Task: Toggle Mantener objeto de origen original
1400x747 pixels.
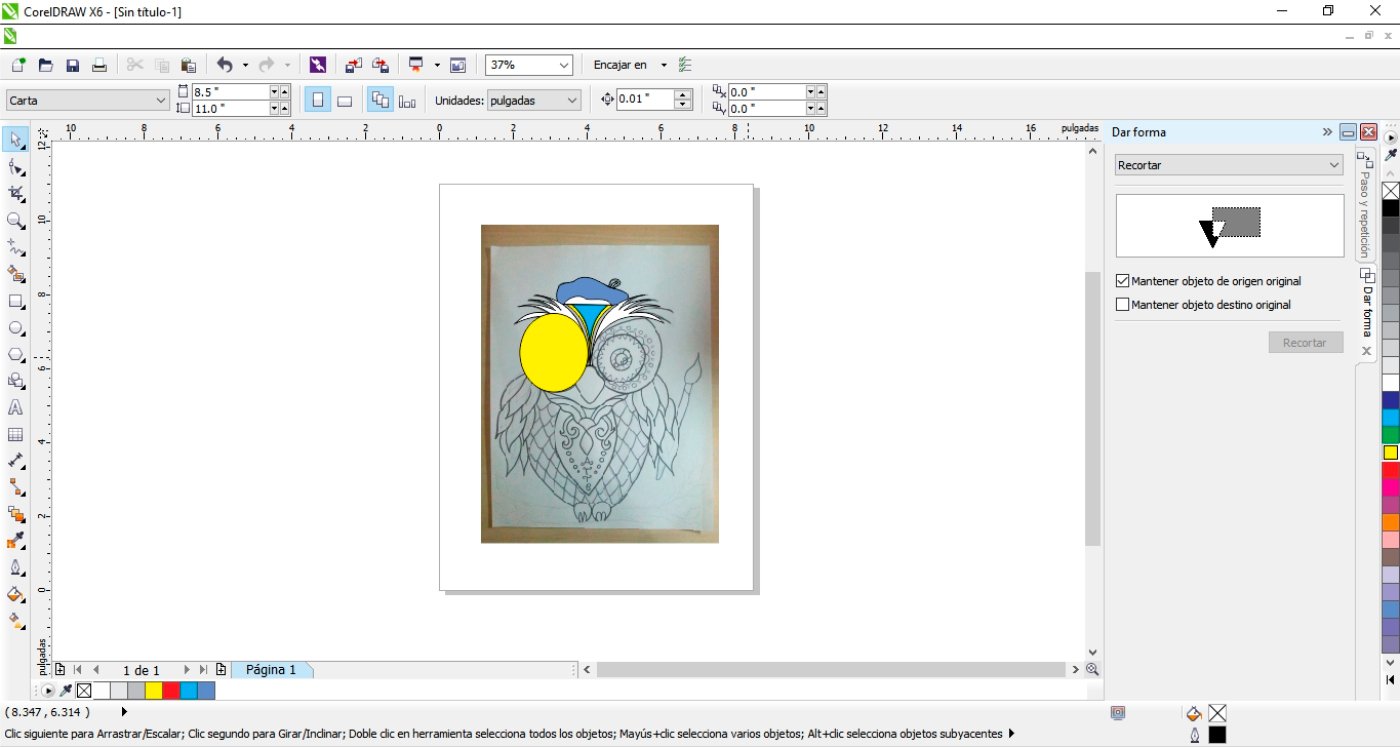Action: [1122, 281]
